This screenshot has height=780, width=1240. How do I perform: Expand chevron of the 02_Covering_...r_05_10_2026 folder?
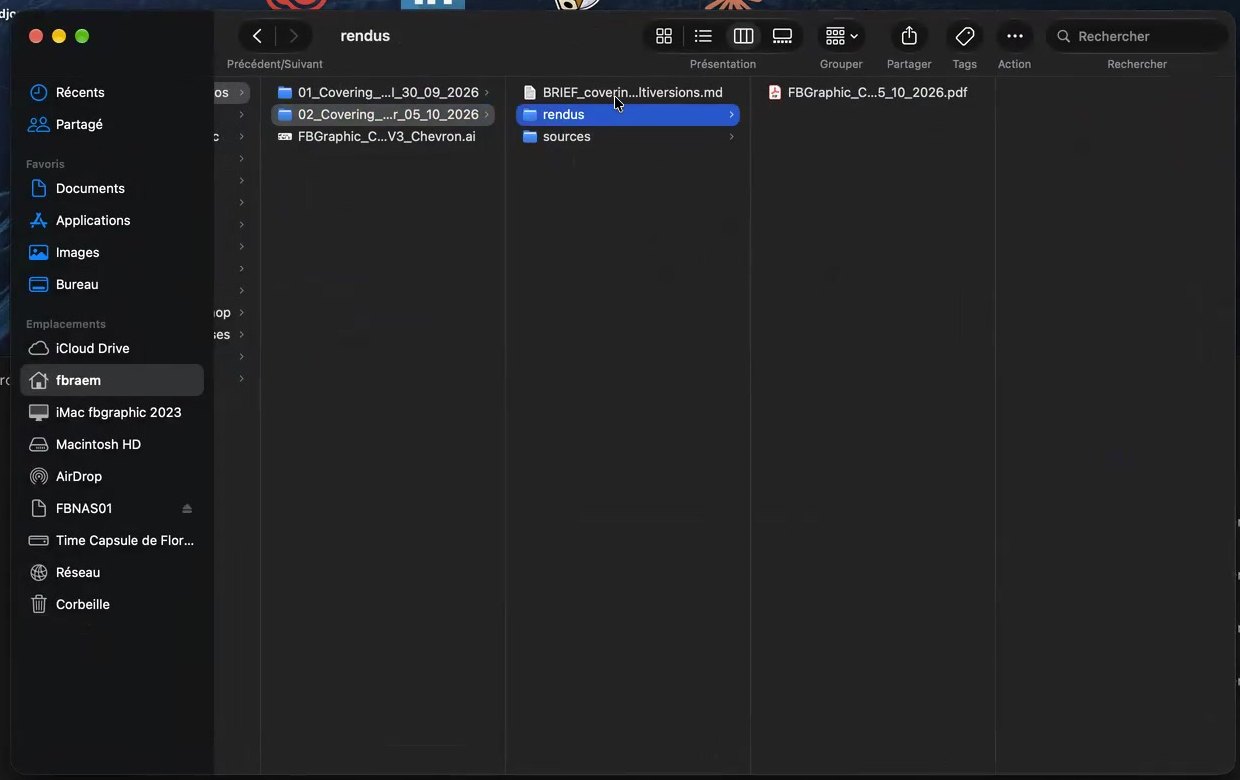486,114
